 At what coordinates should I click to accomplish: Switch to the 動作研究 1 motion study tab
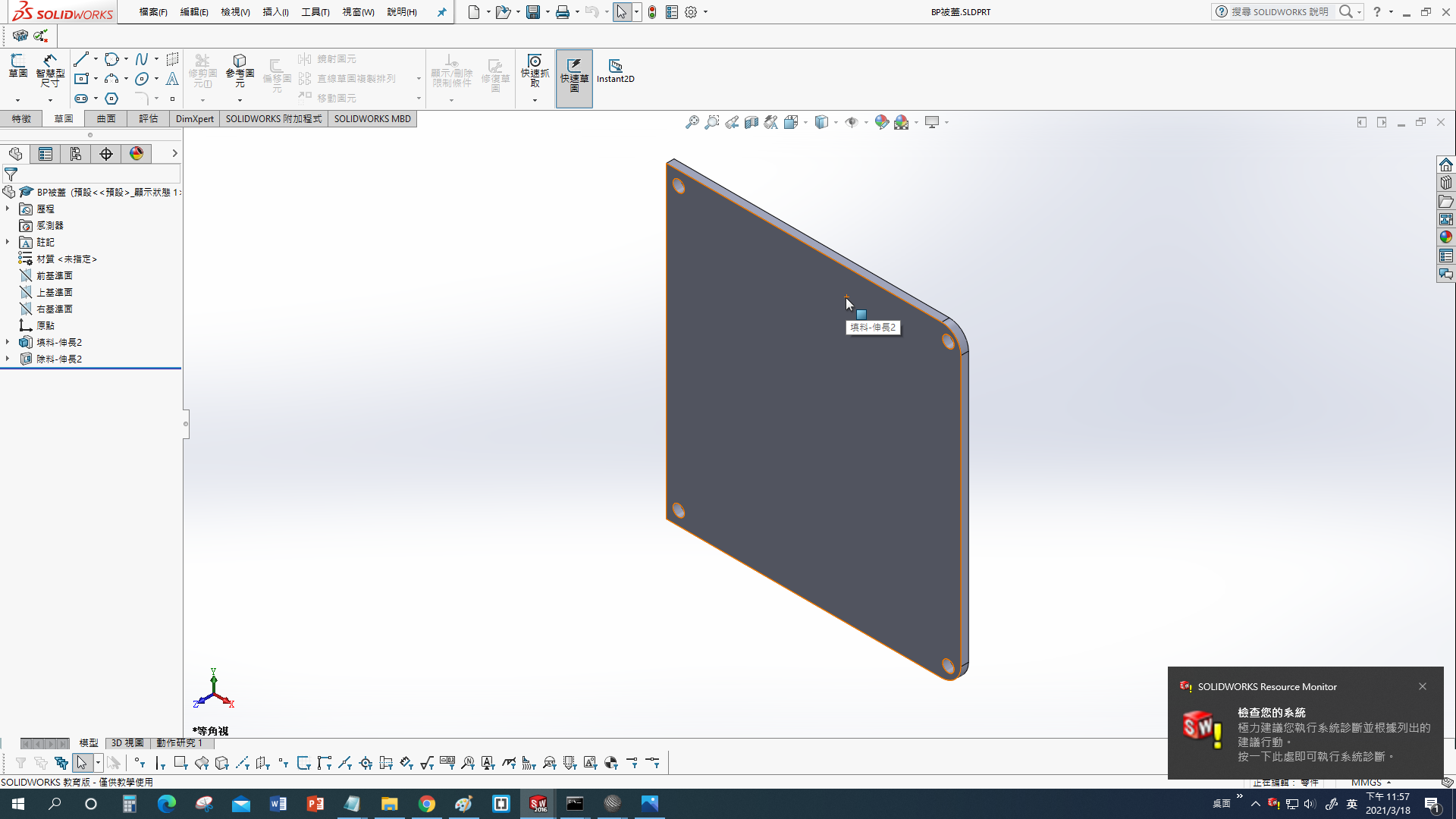point(179,743)
